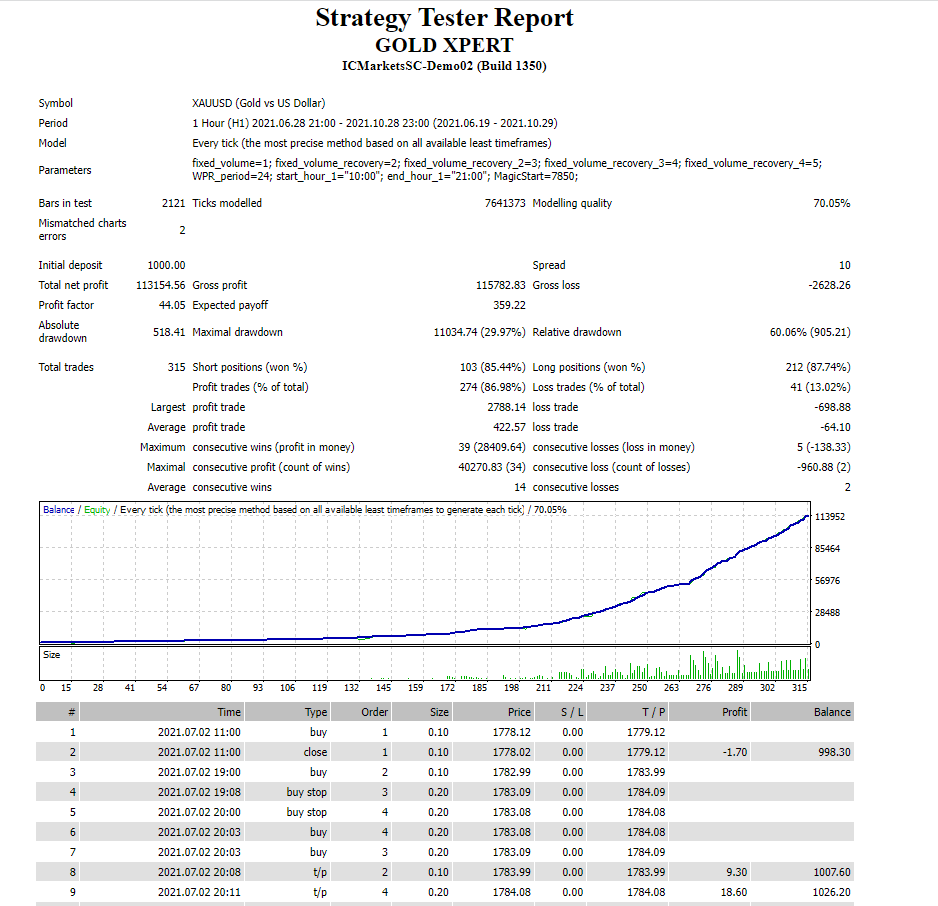Click the blue Balance legend label
Image resolution: width=938 pixels, height=906 pixels.
point(58,510)
